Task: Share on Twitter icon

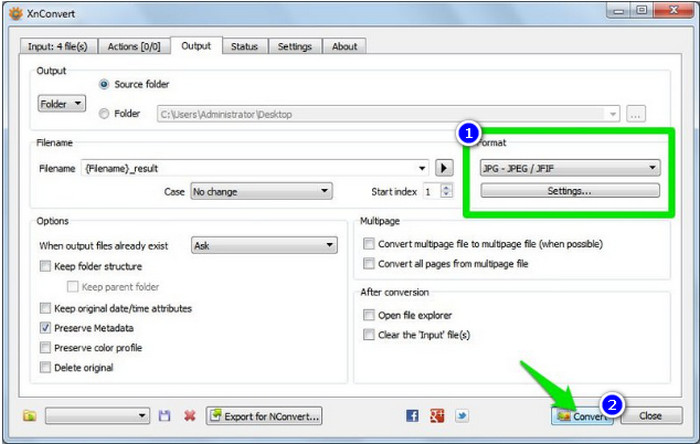Action: pos(462,416)
